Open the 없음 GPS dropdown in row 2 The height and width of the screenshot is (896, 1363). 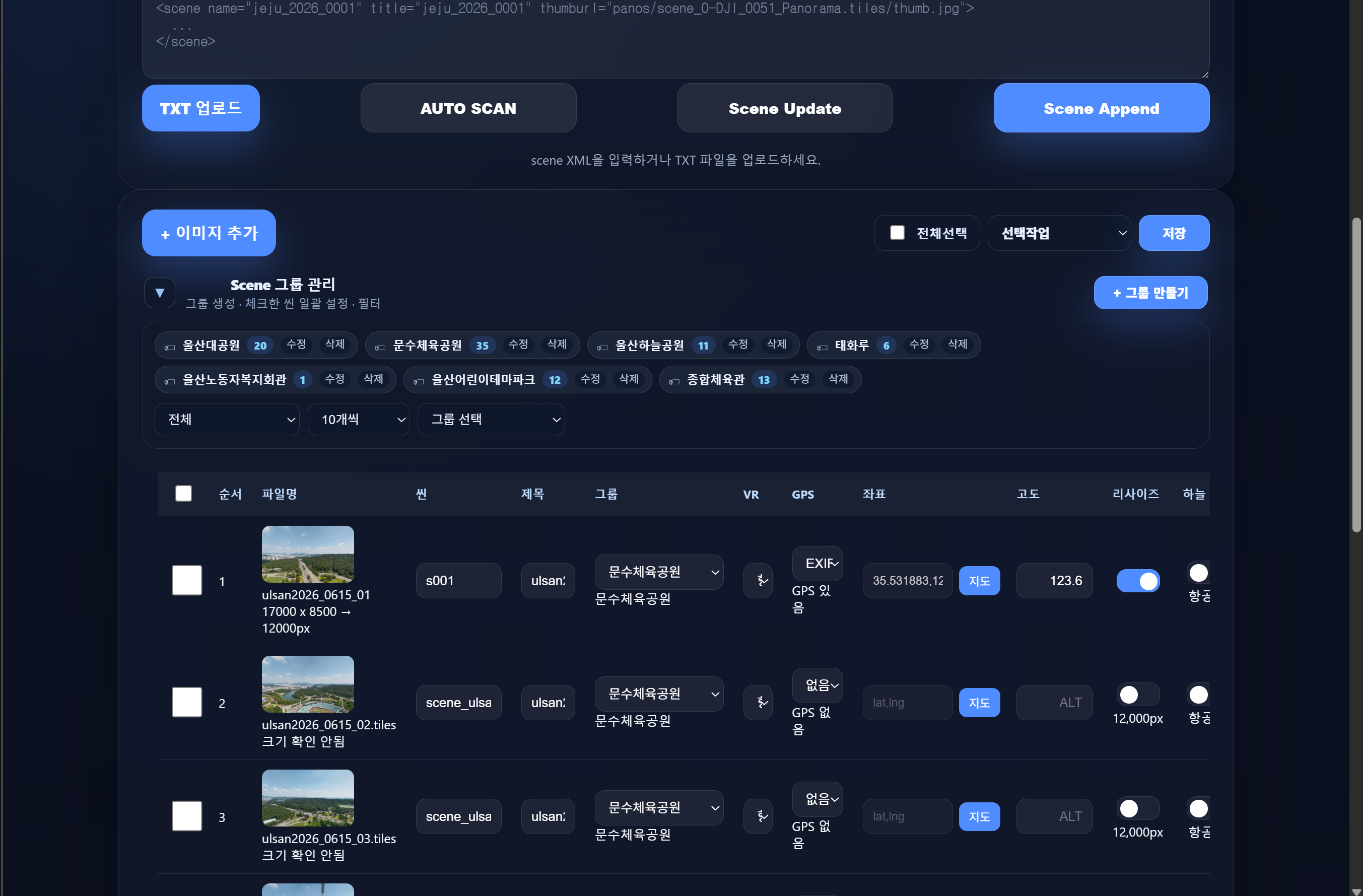point(818,685)
